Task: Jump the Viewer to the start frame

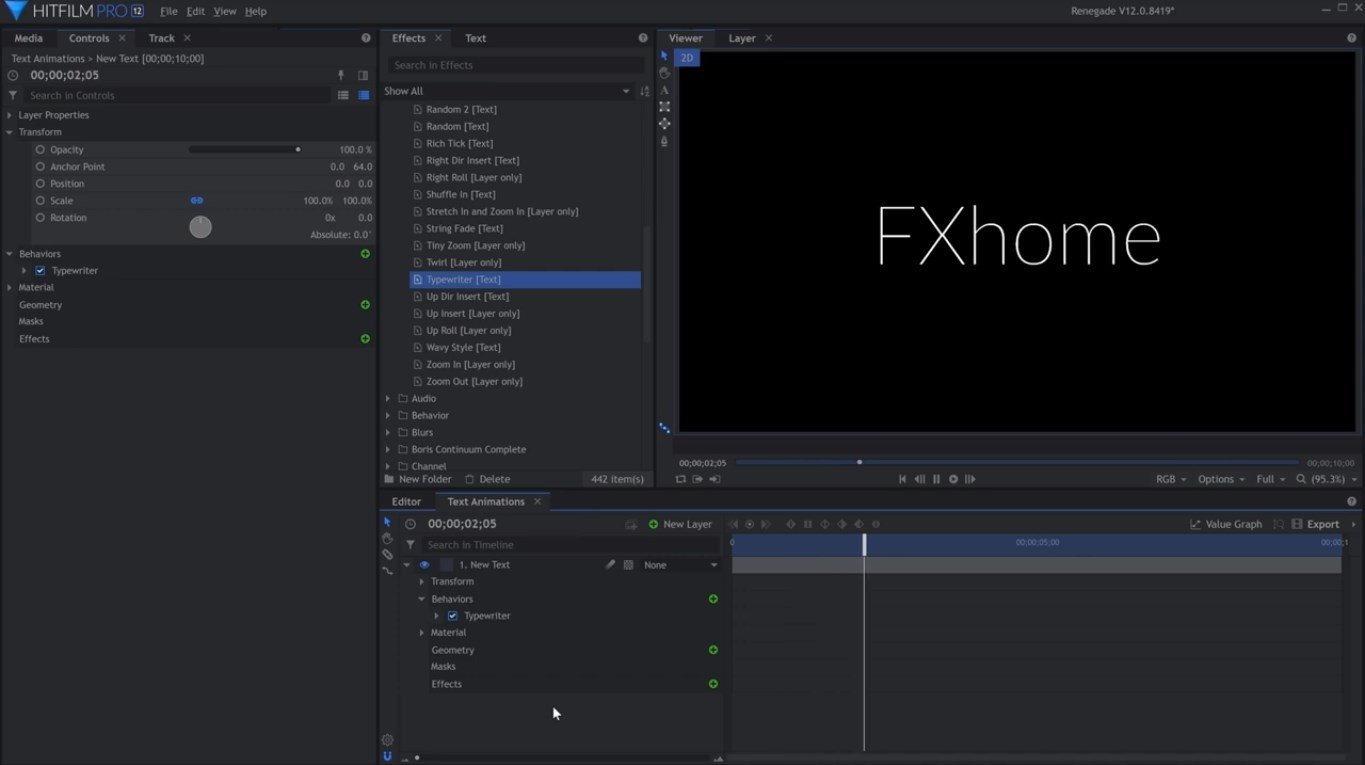Action: (902, 479)
